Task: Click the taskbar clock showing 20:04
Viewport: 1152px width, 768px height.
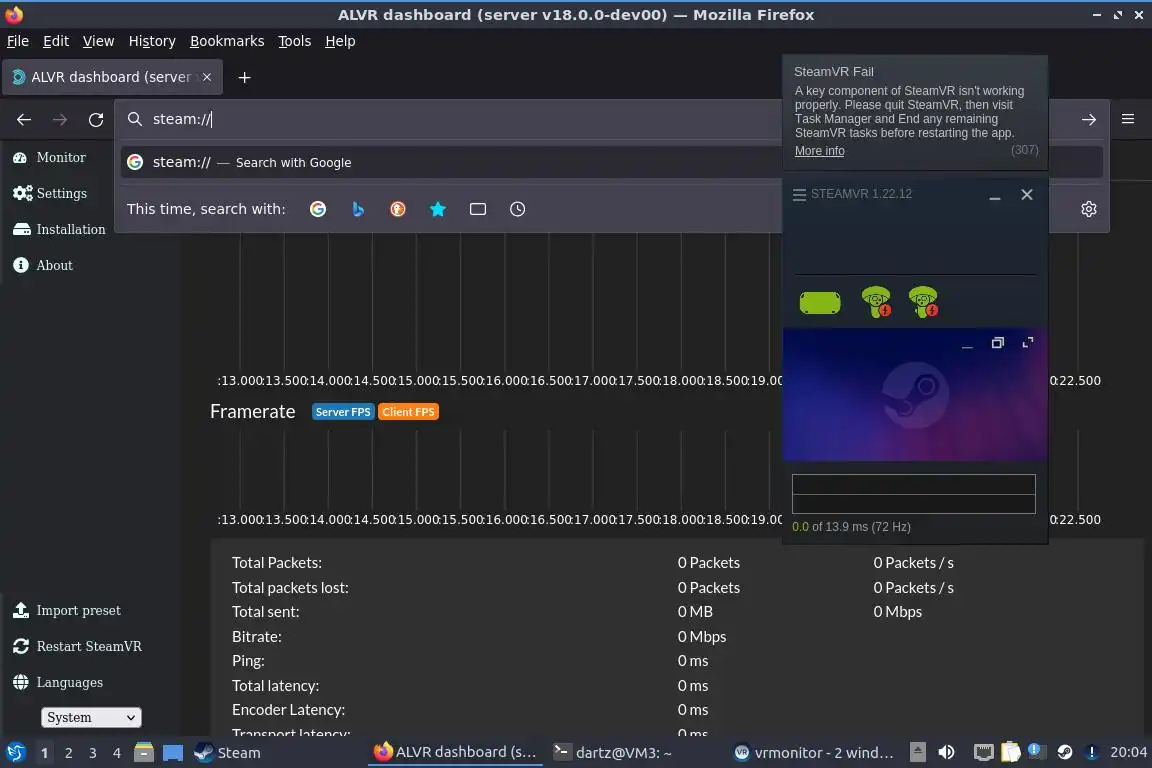Action: (x=1128, y=753)
